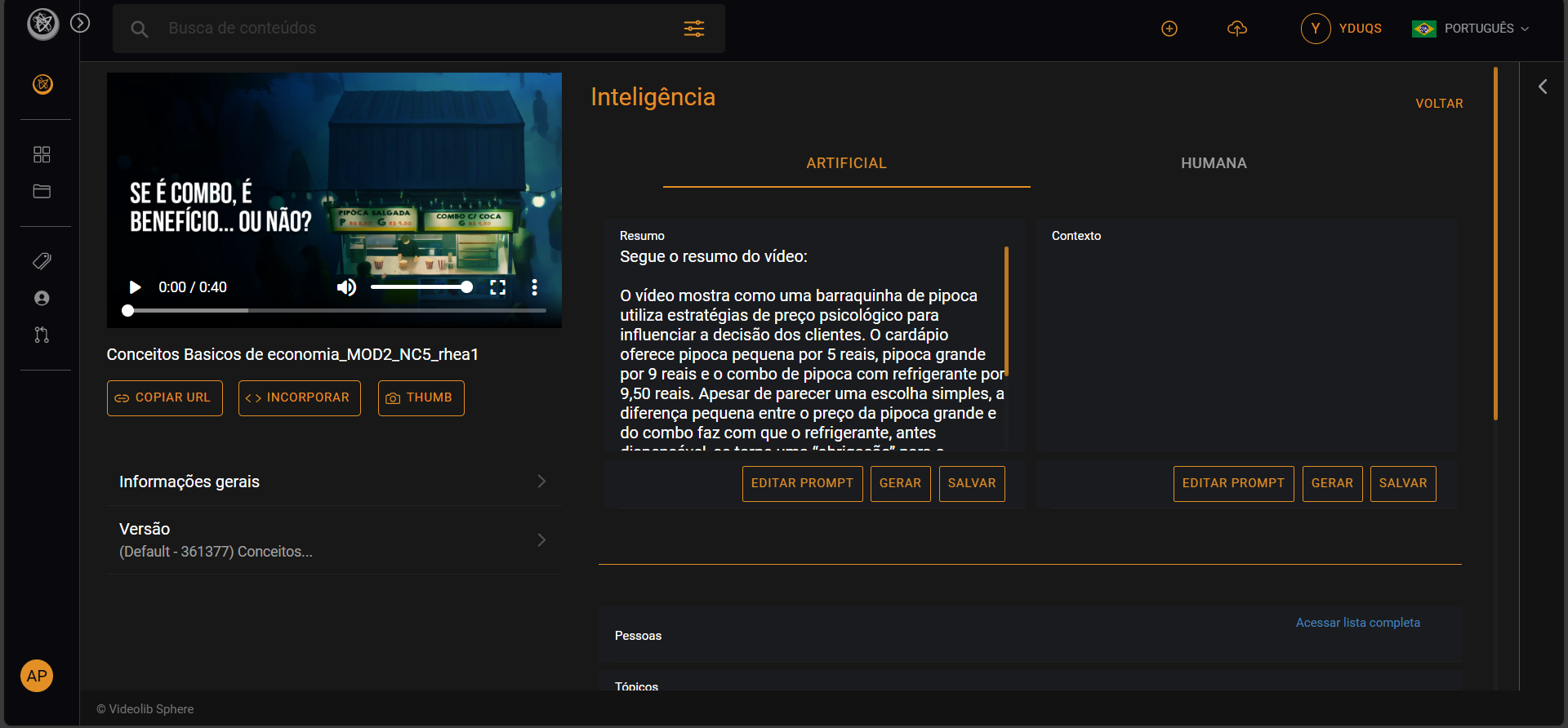
Task: Click the video progress bar
Action: click(334, 310)
